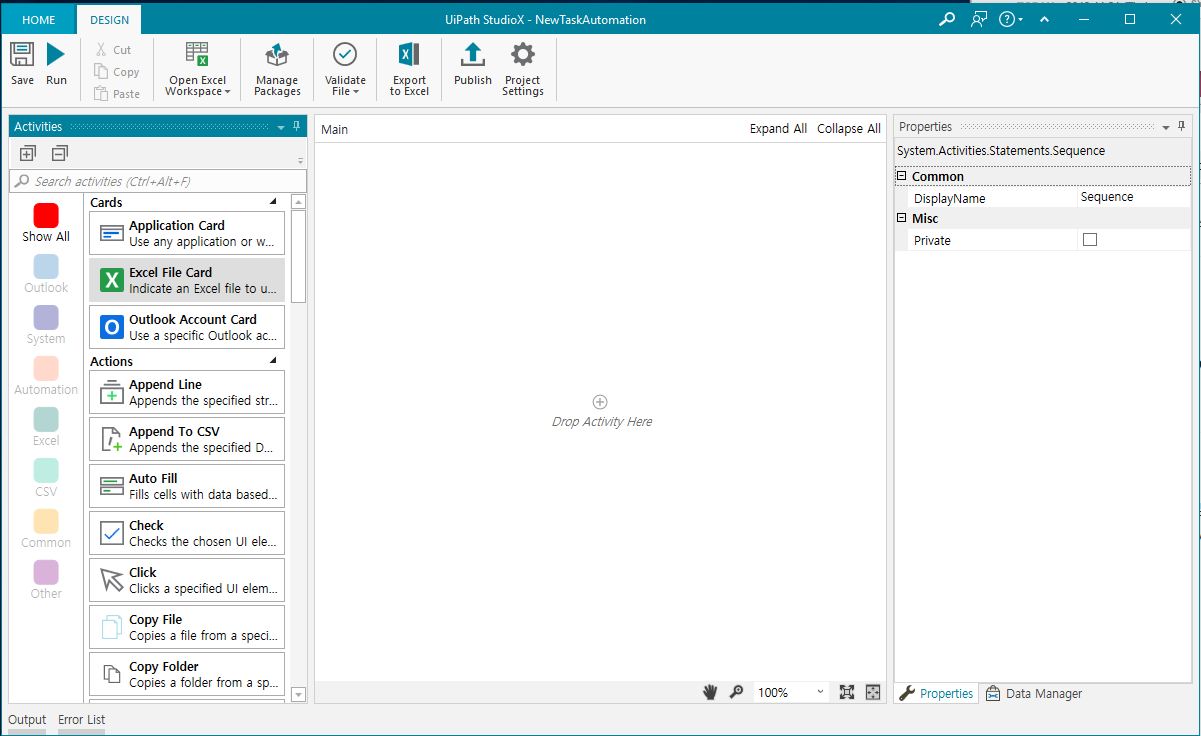Paste from the clipboard

[x=117, y=94]
